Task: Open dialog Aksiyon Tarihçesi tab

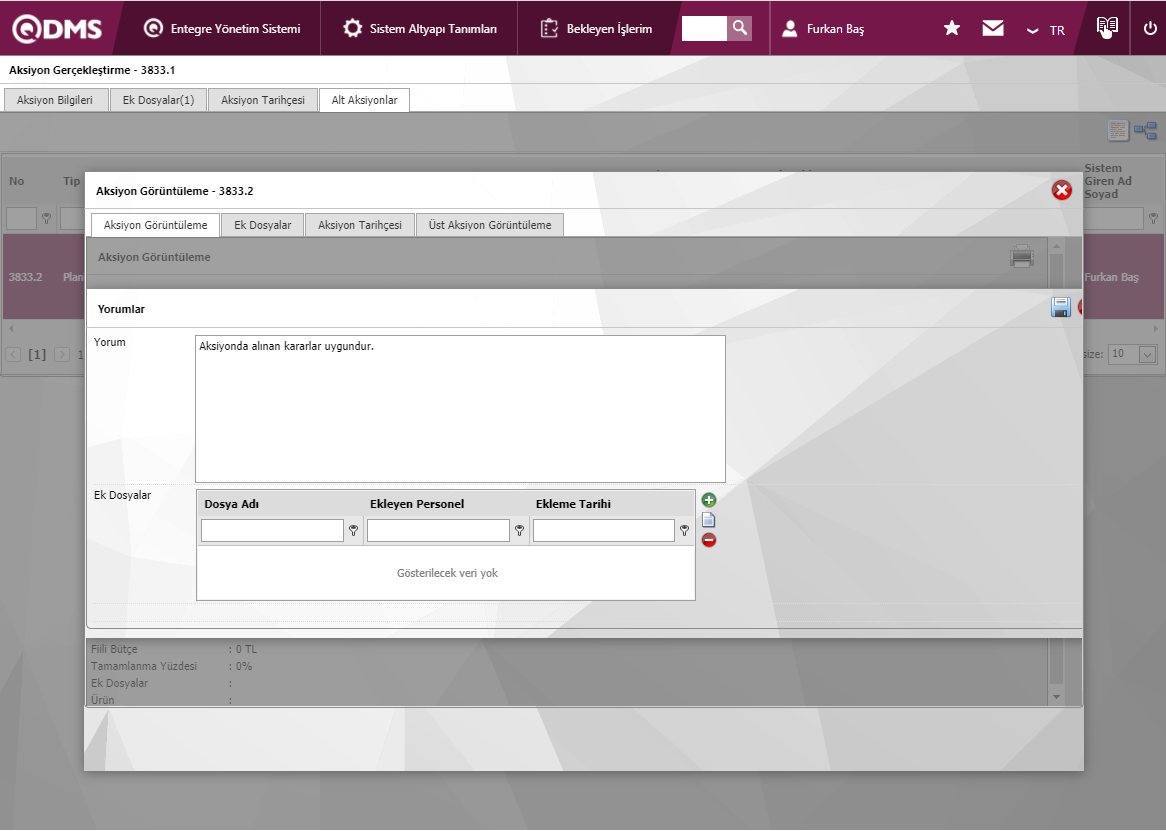Action: point(360,224)
